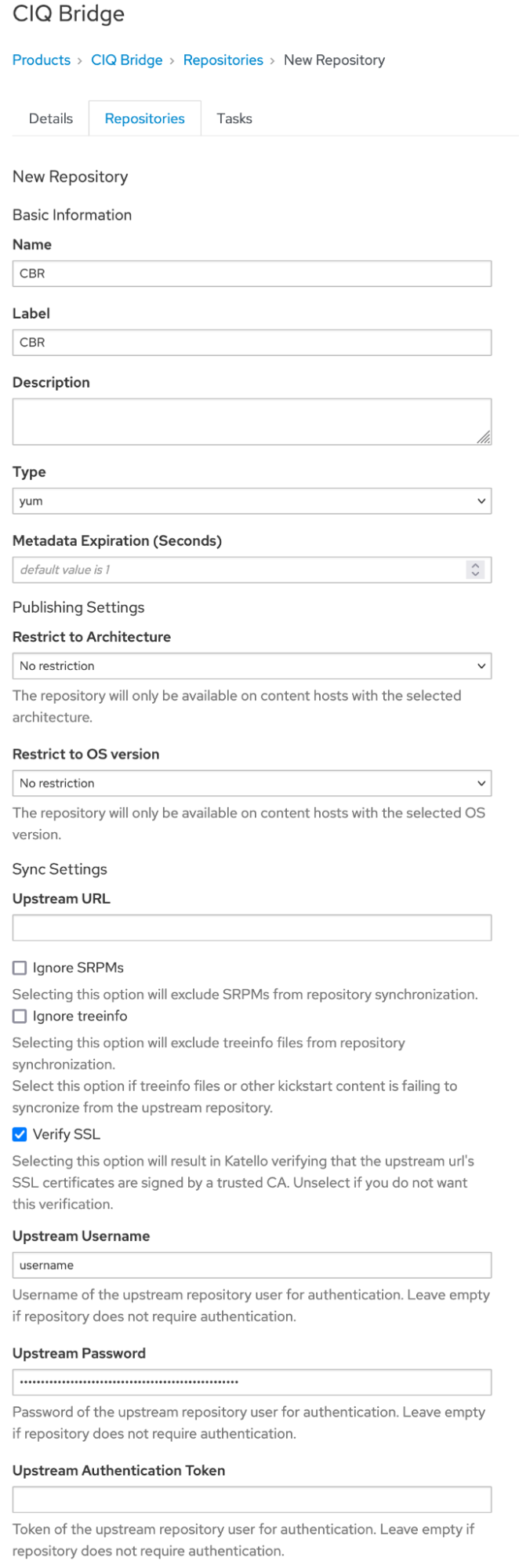Open the CIQ Bridge breadcrumb link

[126, 60]
